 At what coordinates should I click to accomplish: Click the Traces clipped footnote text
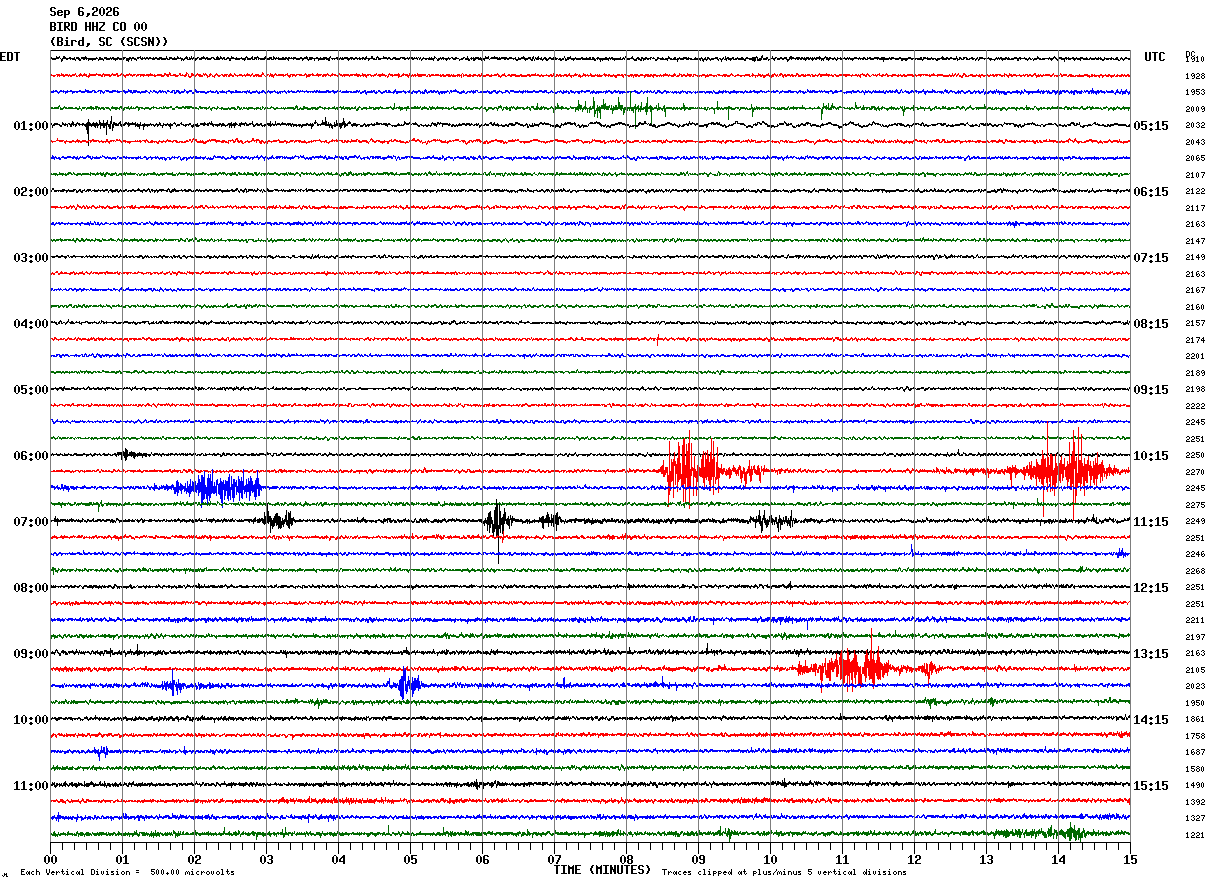pos(784,872)
